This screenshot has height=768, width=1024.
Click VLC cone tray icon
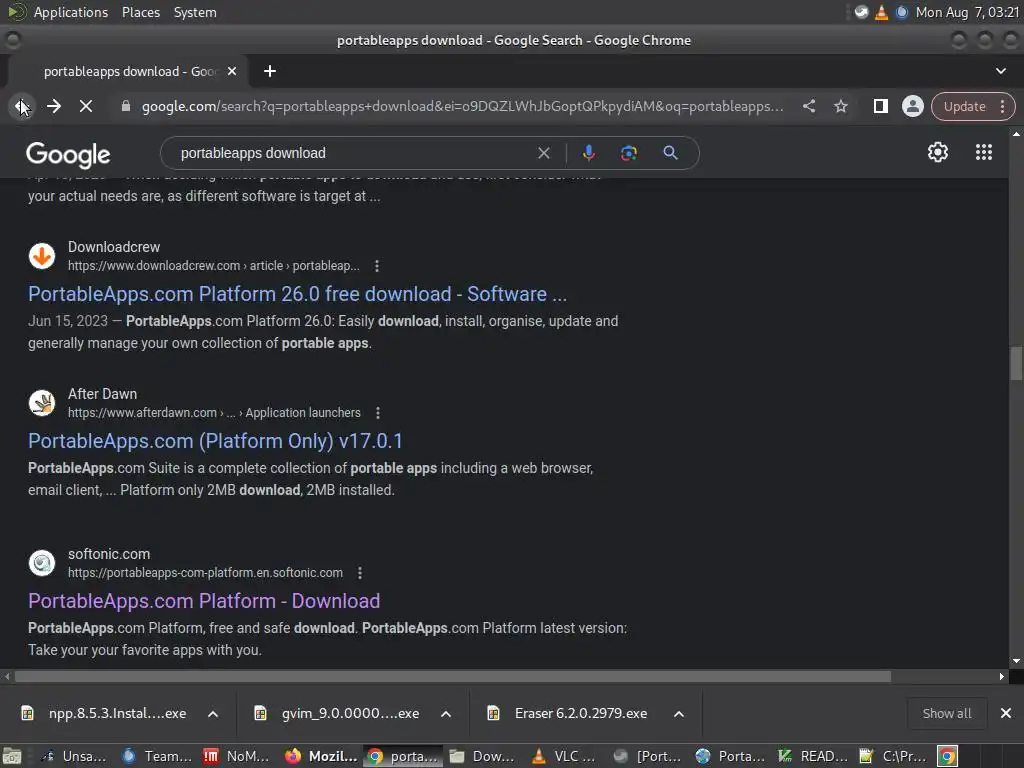pos(882,12)
